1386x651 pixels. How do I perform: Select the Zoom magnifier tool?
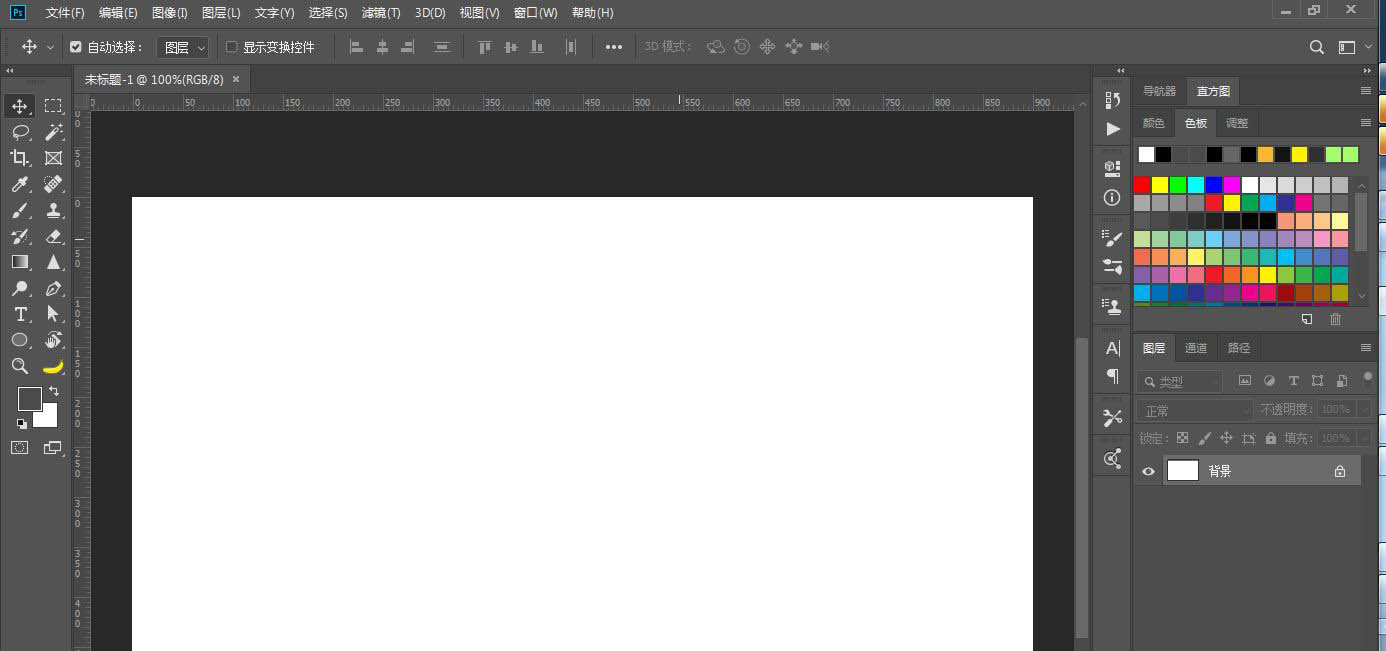[x=20, y=366]
